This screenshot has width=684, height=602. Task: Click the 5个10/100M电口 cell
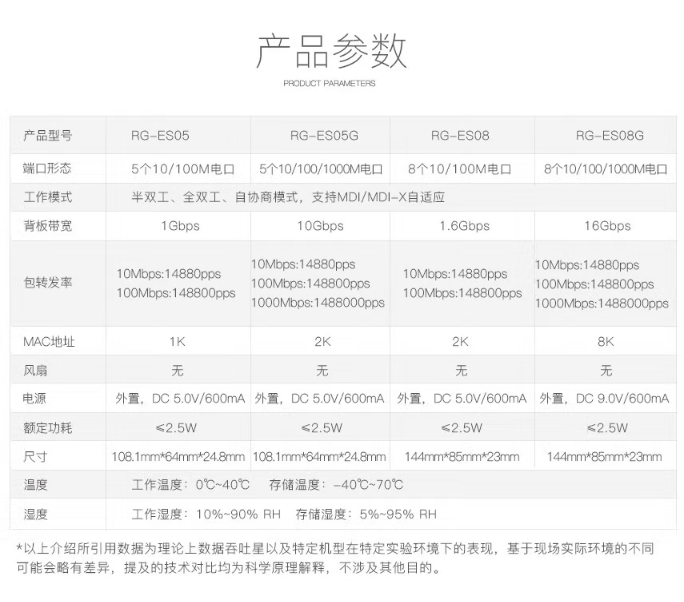click(x=183, y=169)
